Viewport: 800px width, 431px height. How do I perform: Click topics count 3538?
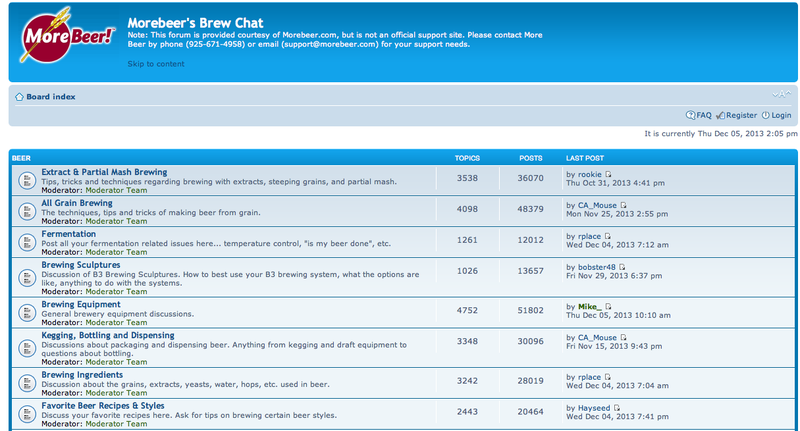[467, 178]
